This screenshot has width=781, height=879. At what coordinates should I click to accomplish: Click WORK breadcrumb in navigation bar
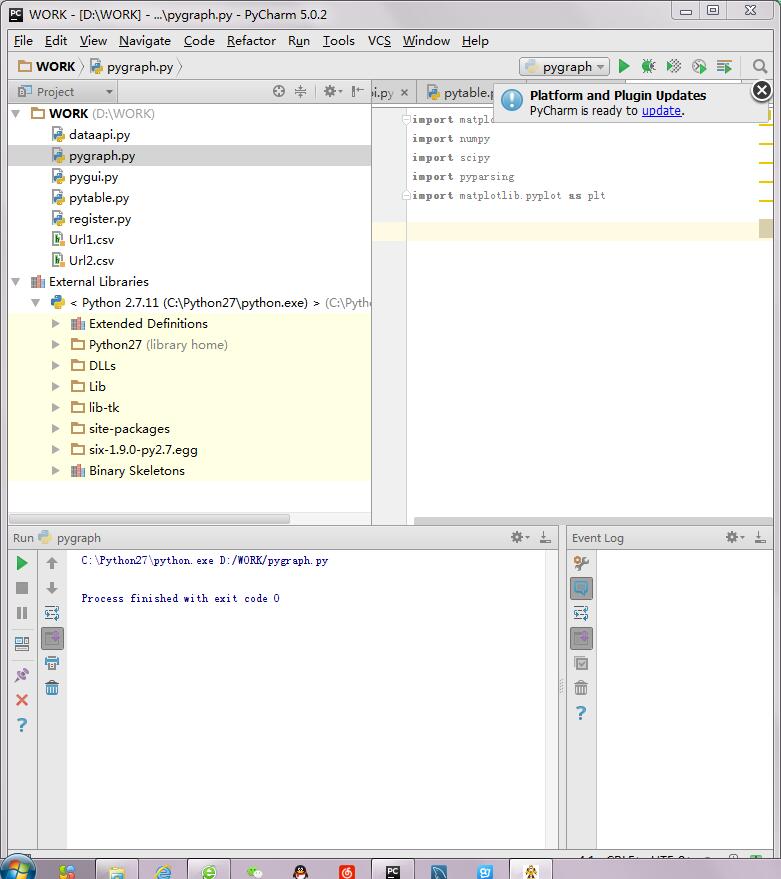[48, 67]
